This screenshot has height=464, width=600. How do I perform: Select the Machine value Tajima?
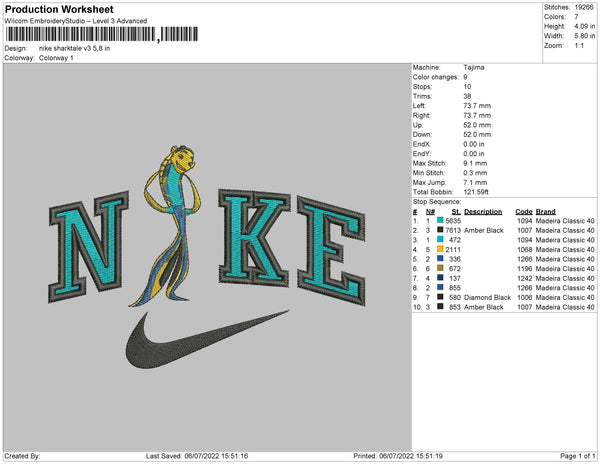(474, 67)
